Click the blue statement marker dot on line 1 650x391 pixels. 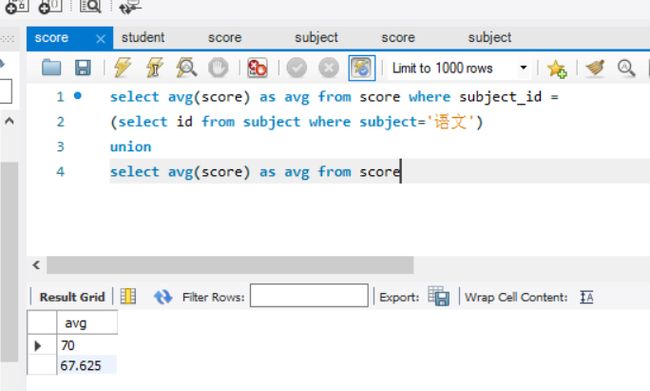[x=78, y=96]
